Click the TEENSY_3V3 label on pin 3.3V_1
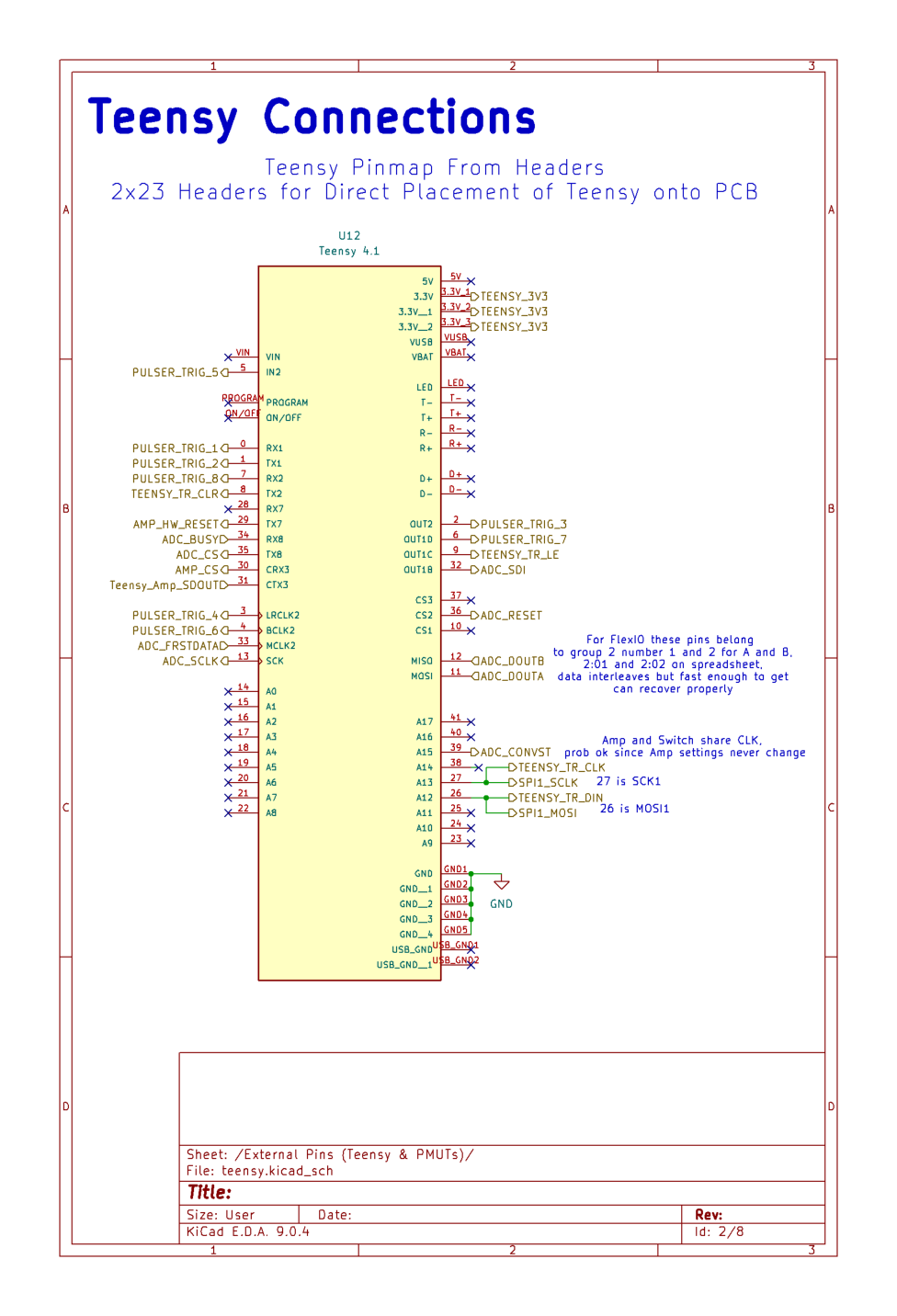 click(511, 297)
